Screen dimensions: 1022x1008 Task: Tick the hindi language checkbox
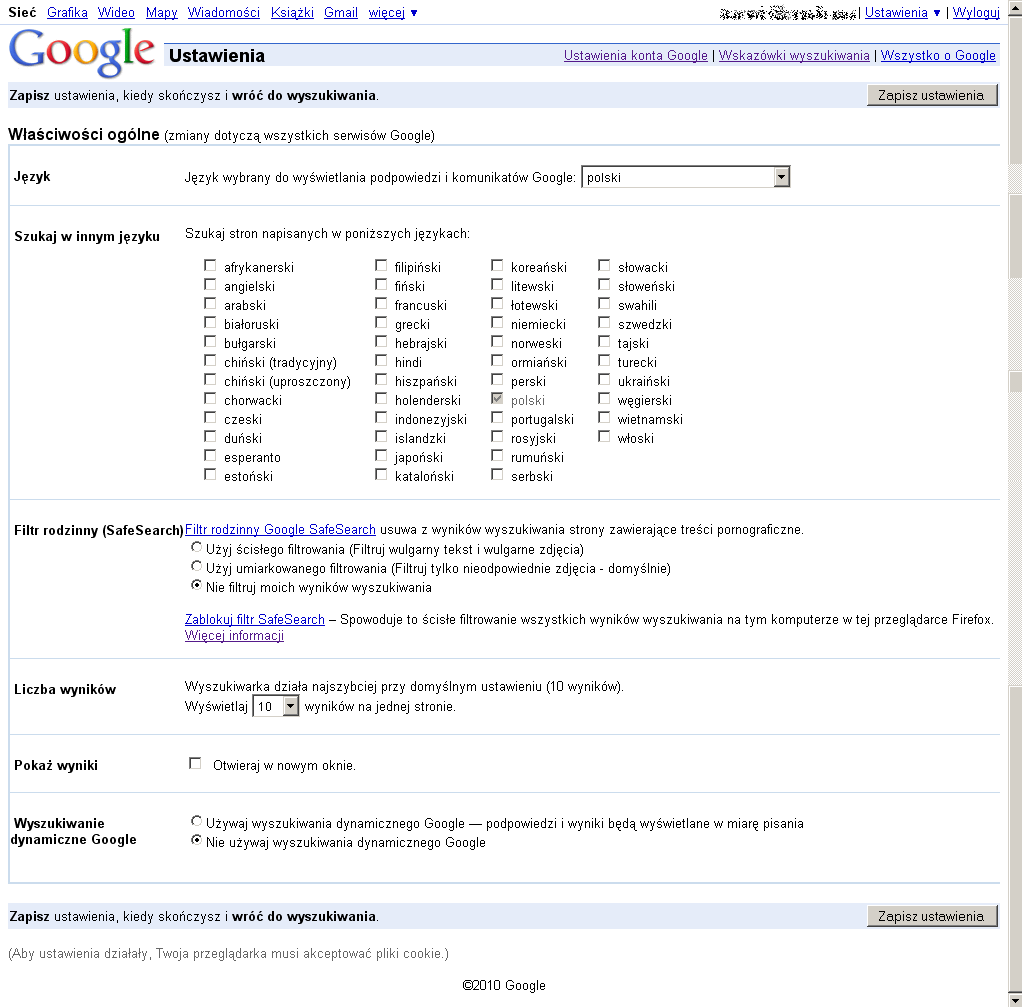click(381, 361)
